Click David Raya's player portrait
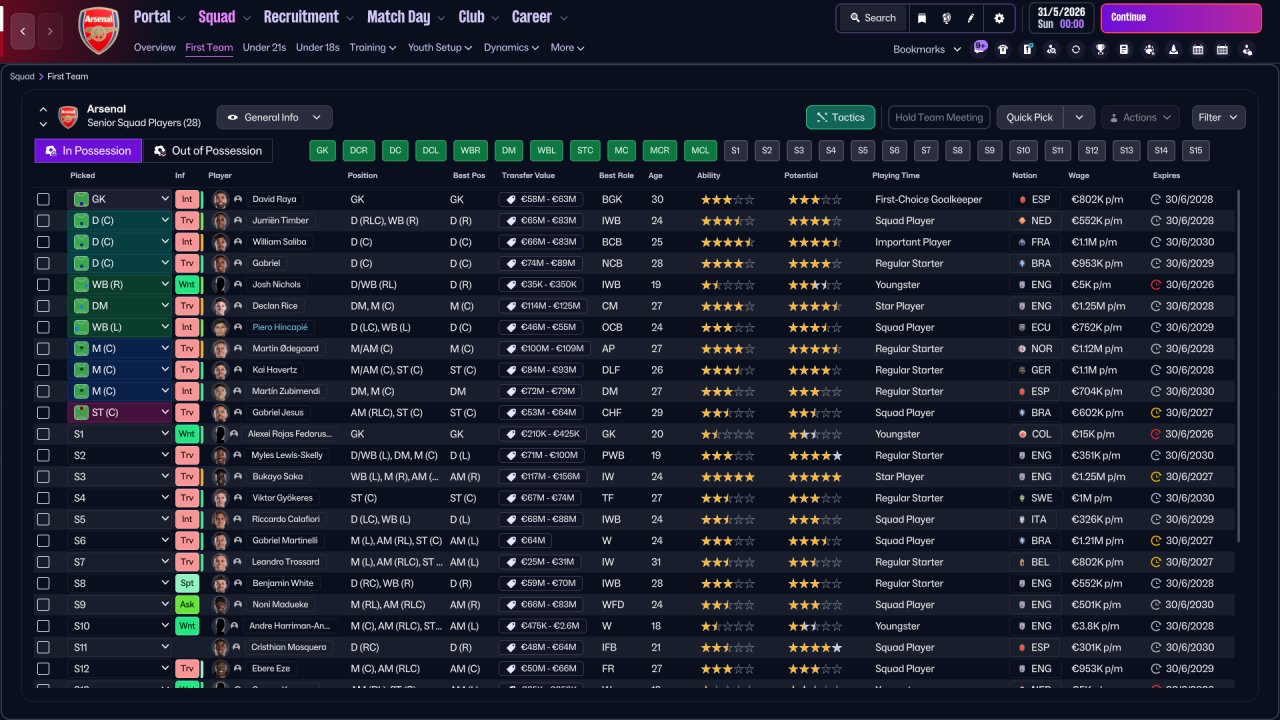 [221, 199]
